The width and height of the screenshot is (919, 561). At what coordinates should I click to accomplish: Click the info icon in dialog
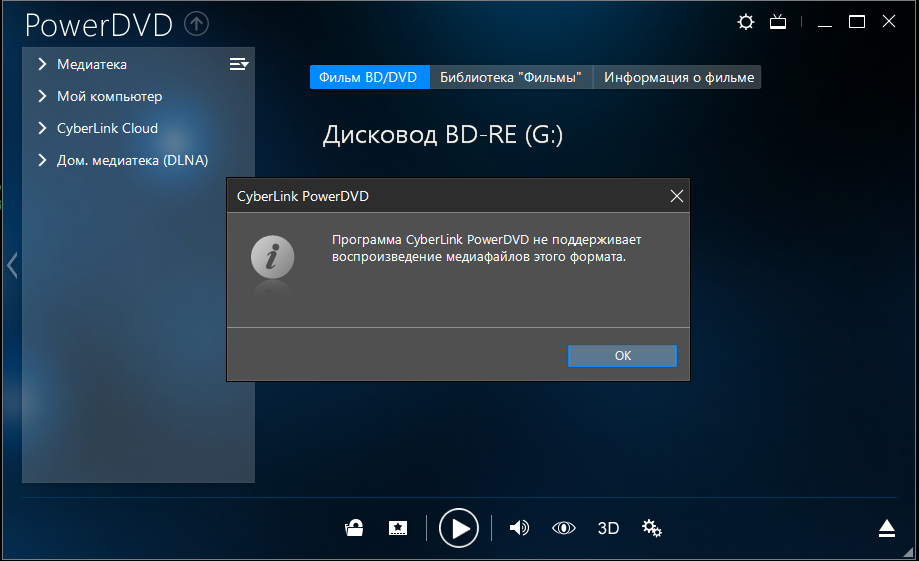[x=273, y=257]
